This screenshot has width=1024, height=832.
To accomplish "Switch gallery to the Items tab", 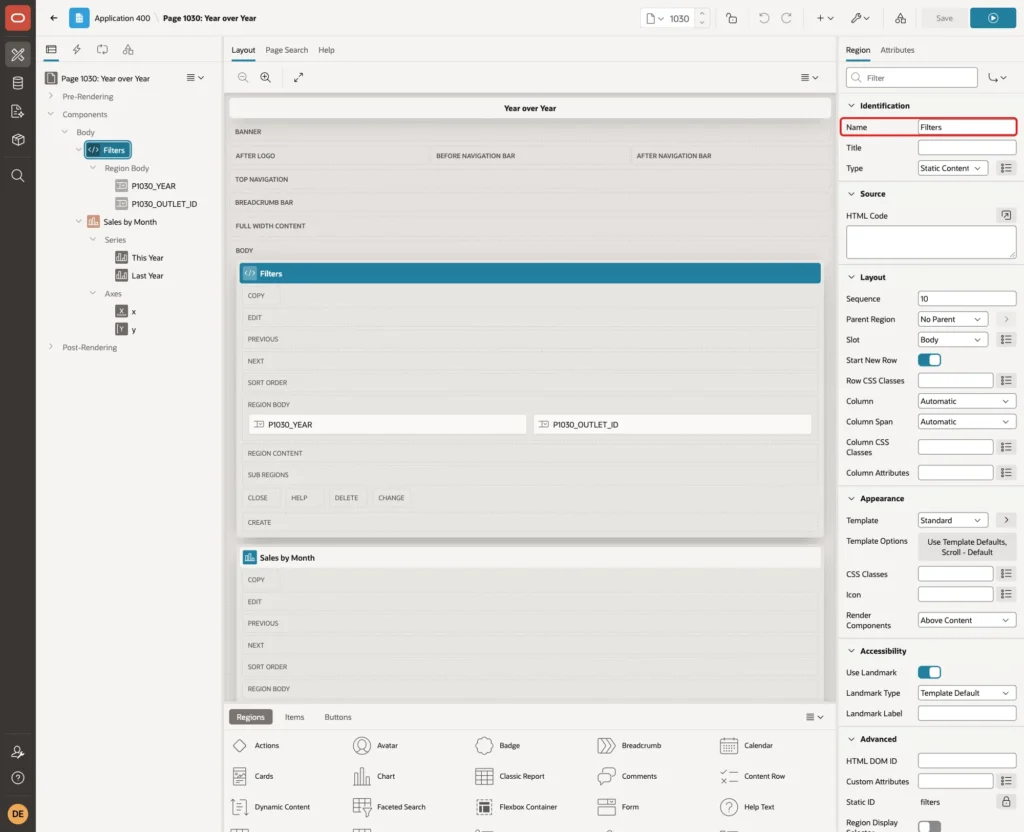I will click(x=295, y=717).
